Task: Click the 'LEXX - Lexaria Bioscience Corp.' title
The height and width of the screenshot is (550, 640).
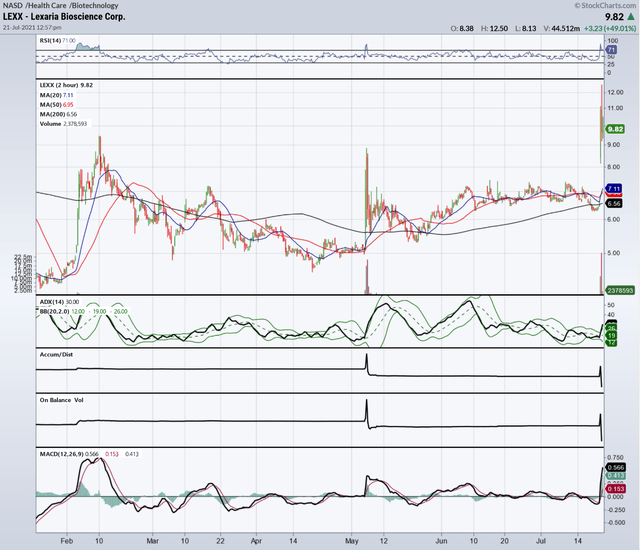Action: pos(64,17)
